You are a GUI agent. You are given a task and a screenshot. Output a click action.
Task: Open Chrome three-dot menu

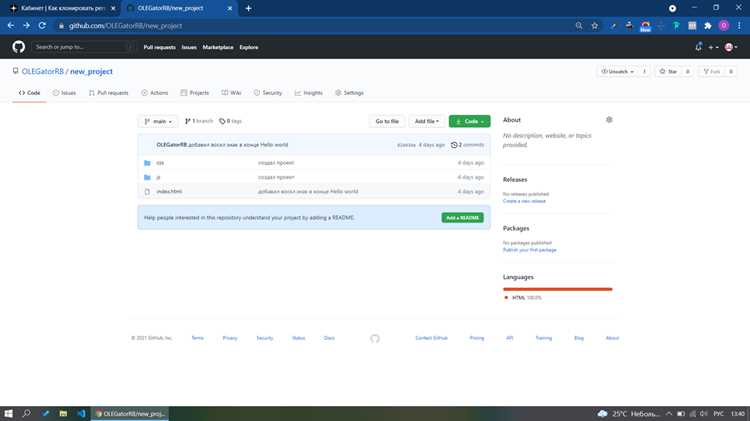pos(739,26)
